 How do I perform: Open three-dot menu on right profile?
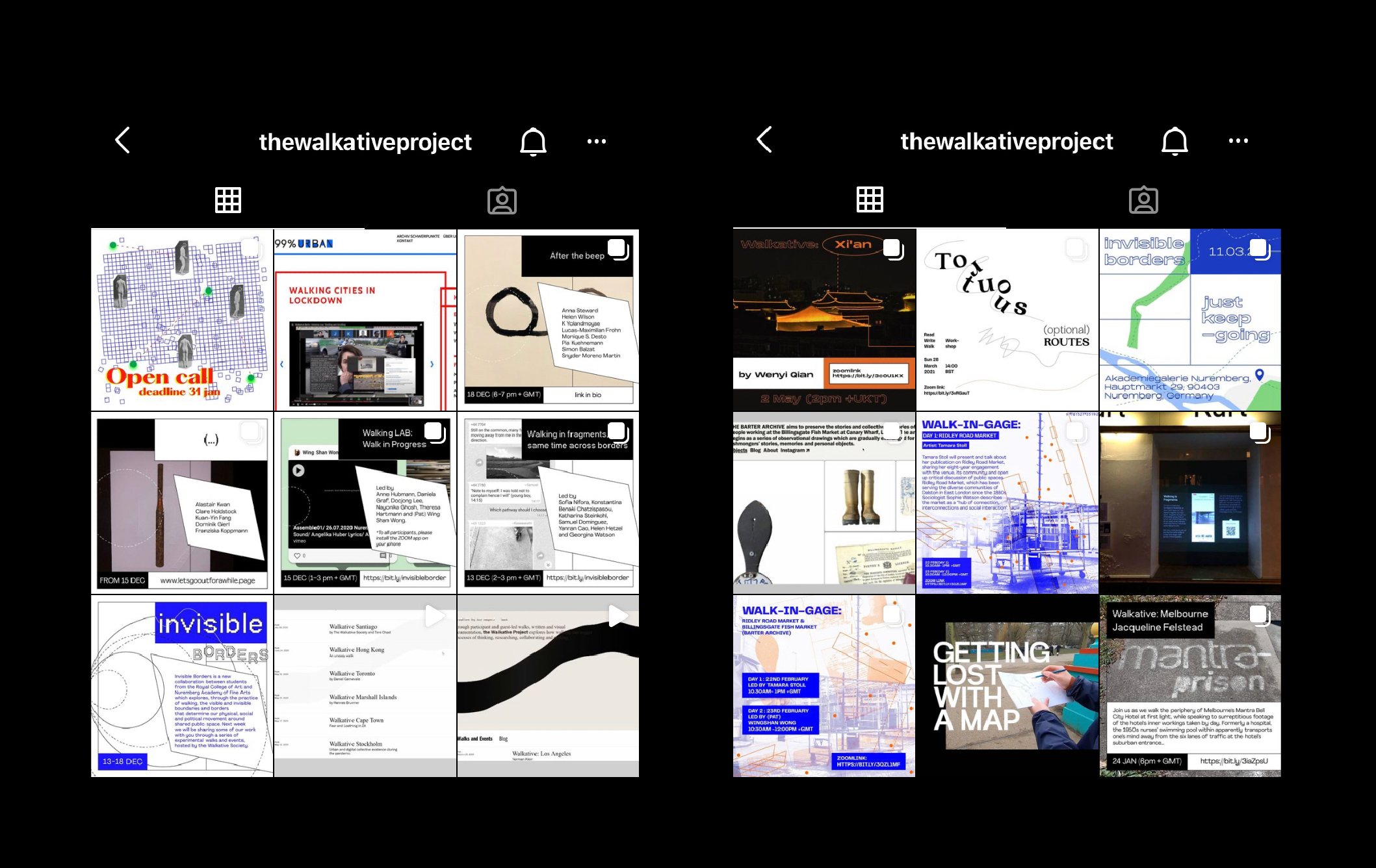(1238, 140)
